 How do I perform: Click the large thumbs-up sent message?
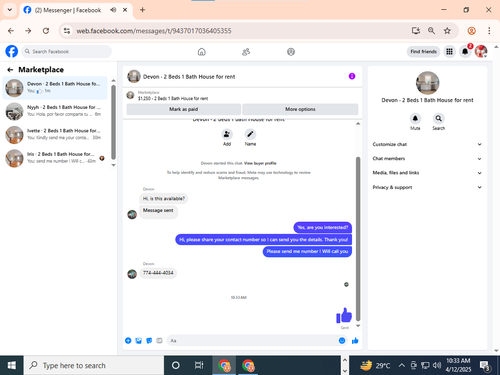tap(344, 315)
